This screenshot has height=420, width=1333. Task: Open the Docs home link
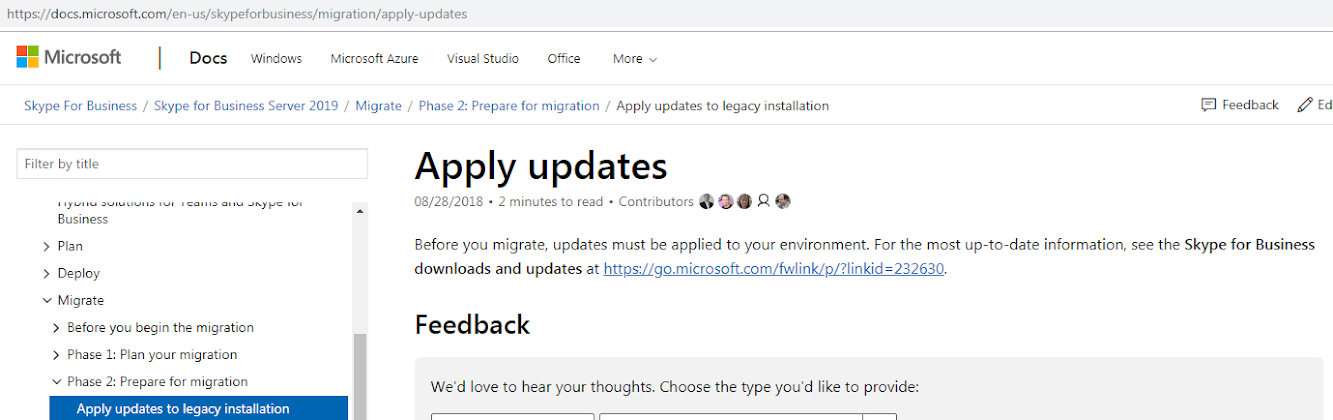tap(208, 58)
